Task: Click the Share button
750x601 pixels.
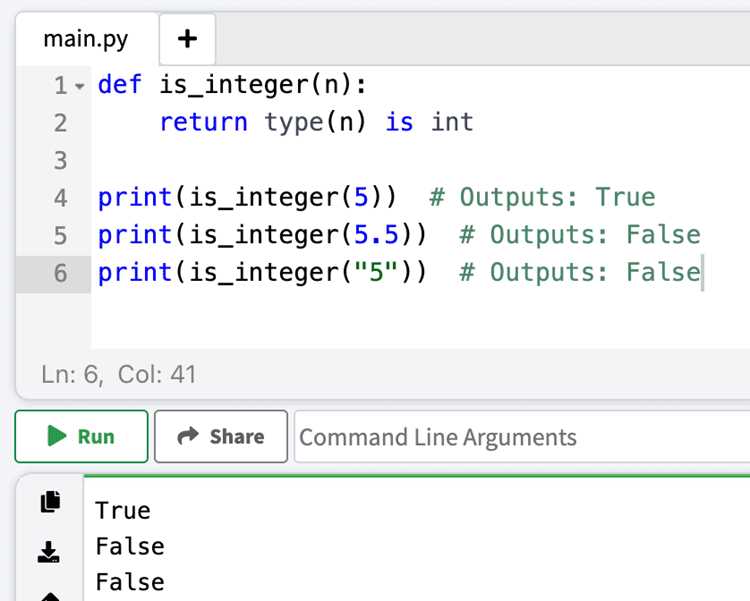Action: (221, 436)
